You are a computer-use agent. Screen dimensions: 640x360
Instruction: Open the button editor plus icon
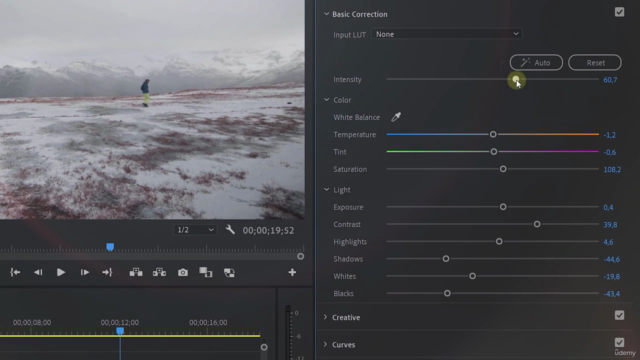click(292, 272)
